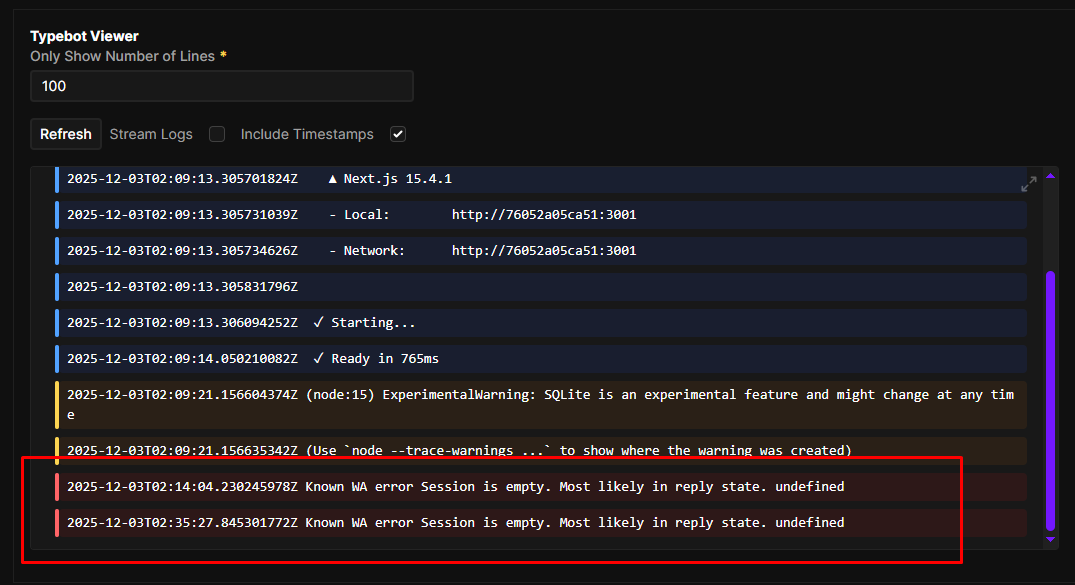Select the node --trace-warnings log line
The height and width of the screenshot is (585, 1075).
(x=541, y=451)
